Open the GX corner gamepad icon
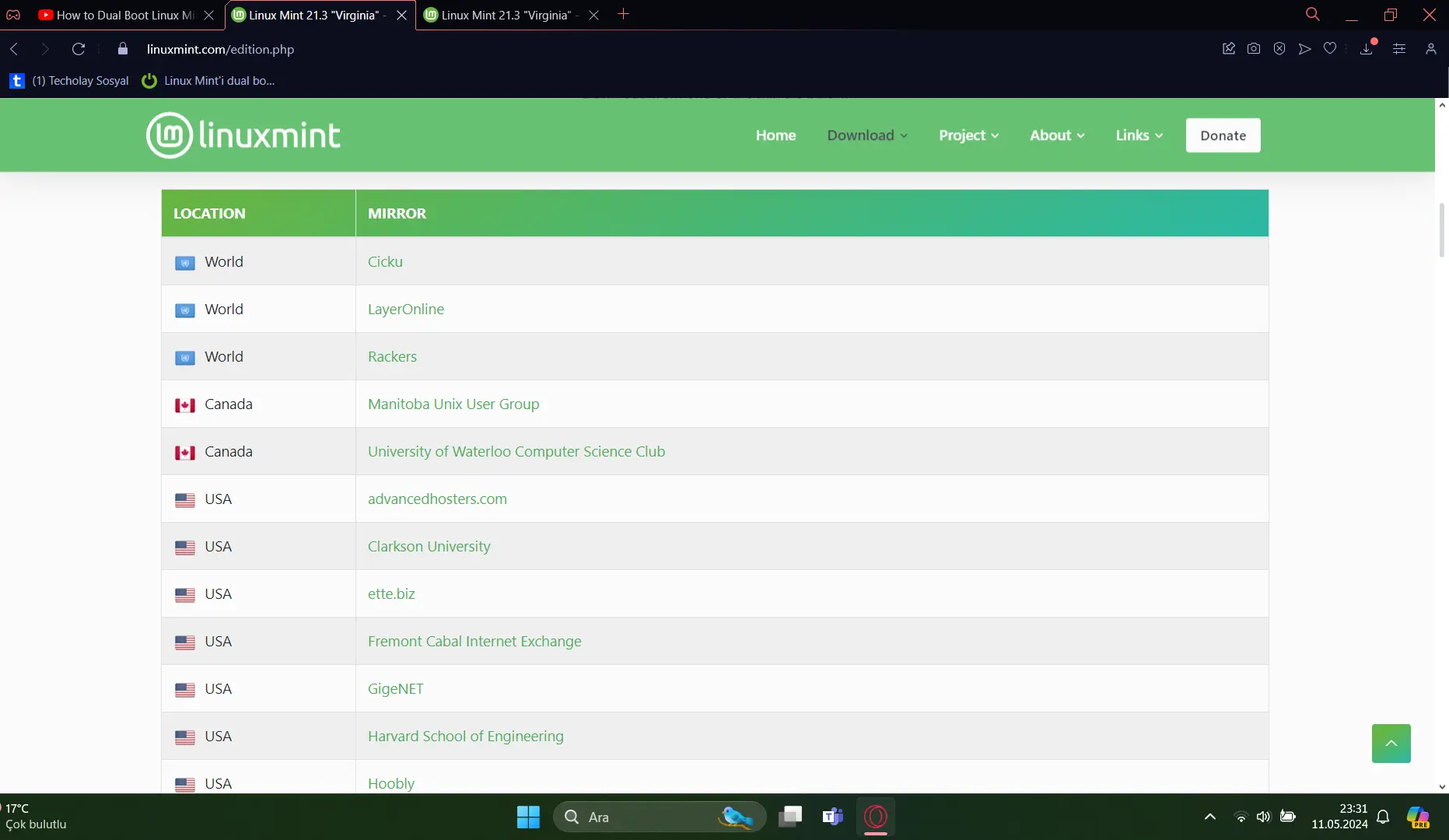The image size is (1449, 840). [13, 15]
